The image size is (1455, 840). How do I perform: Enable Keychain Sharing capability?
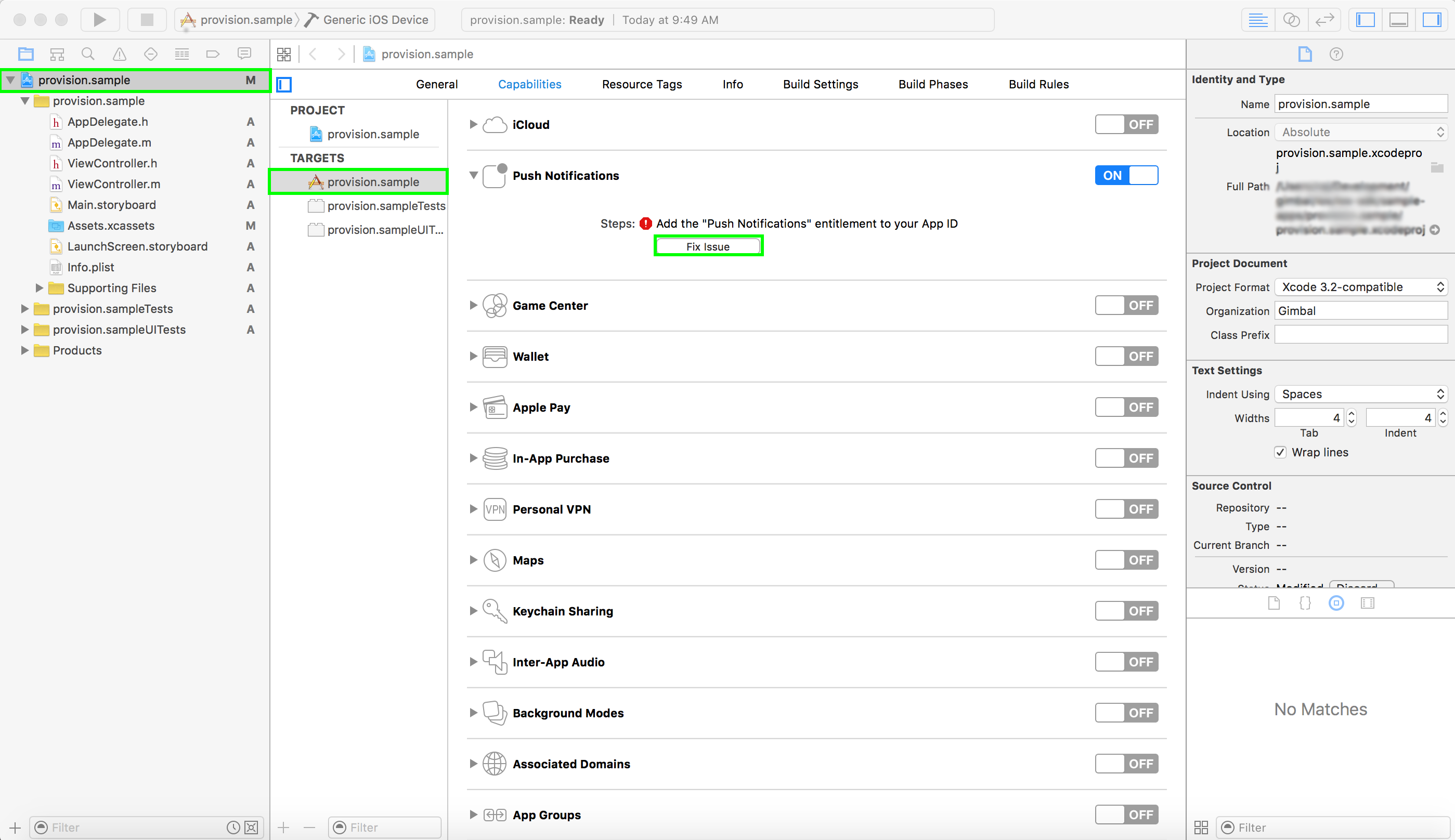(x=1126, y=611)
